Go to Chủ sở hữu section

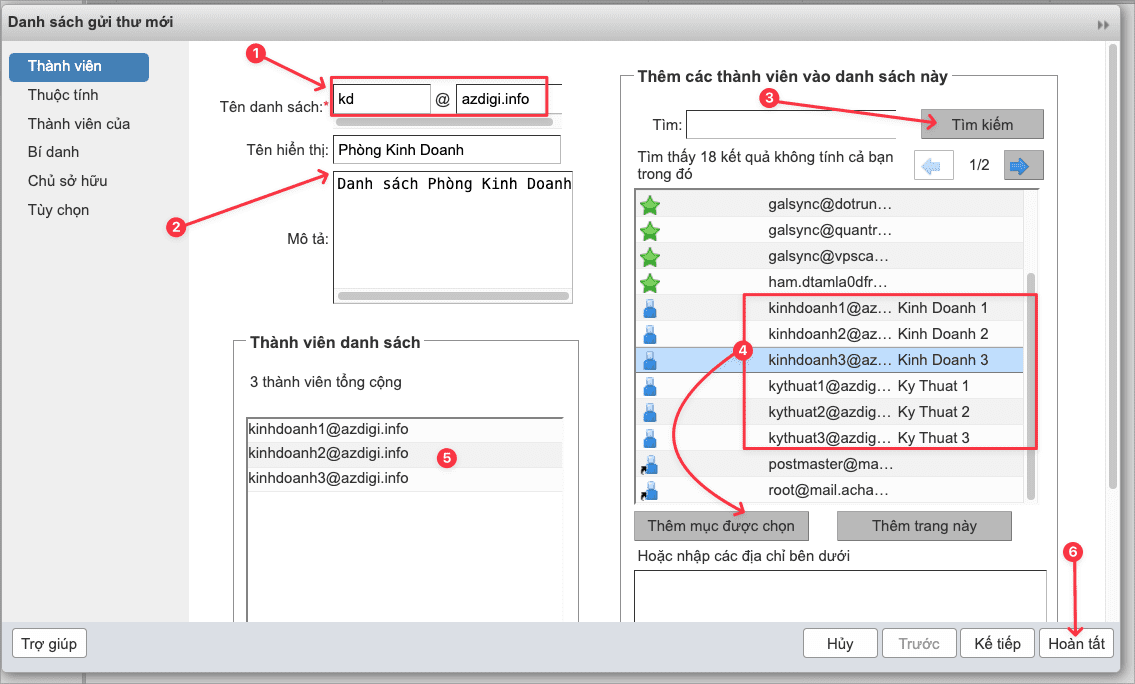click(x=68, y=181)
